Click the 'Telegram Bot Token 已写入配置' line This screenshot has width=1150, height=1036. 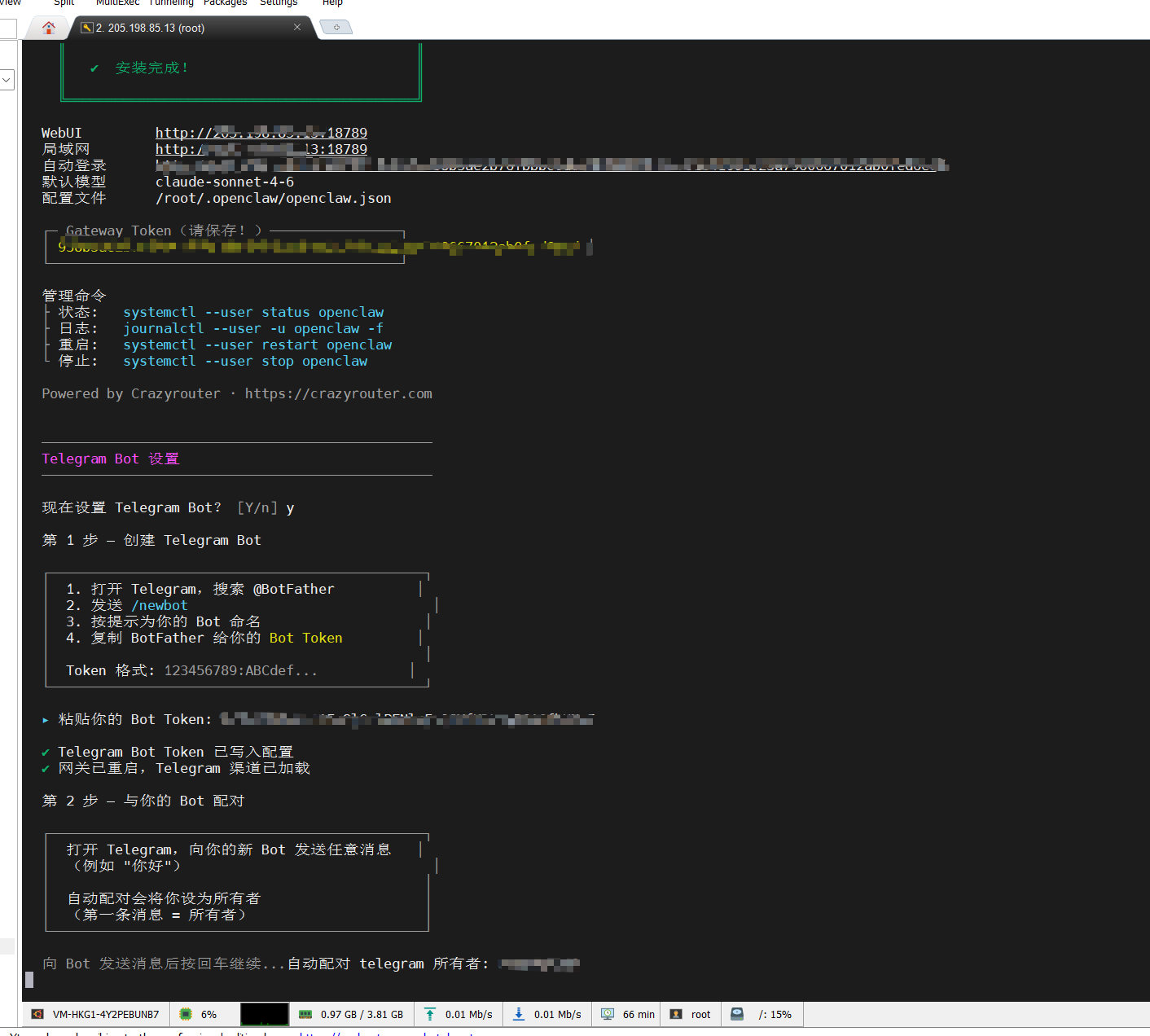click(175, 752)
